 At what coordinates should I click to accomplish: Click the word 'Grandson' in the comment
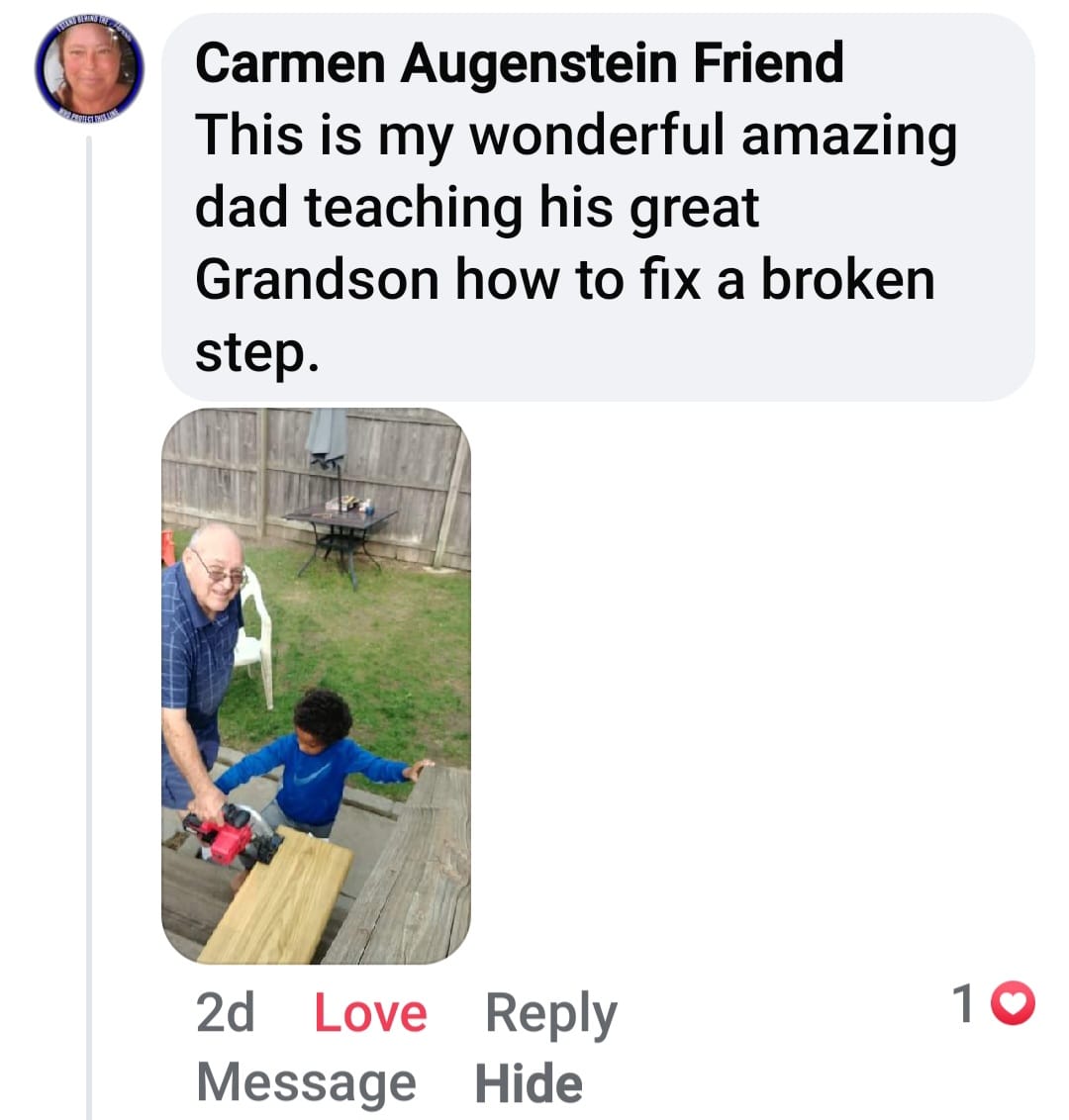pos(318,279)
